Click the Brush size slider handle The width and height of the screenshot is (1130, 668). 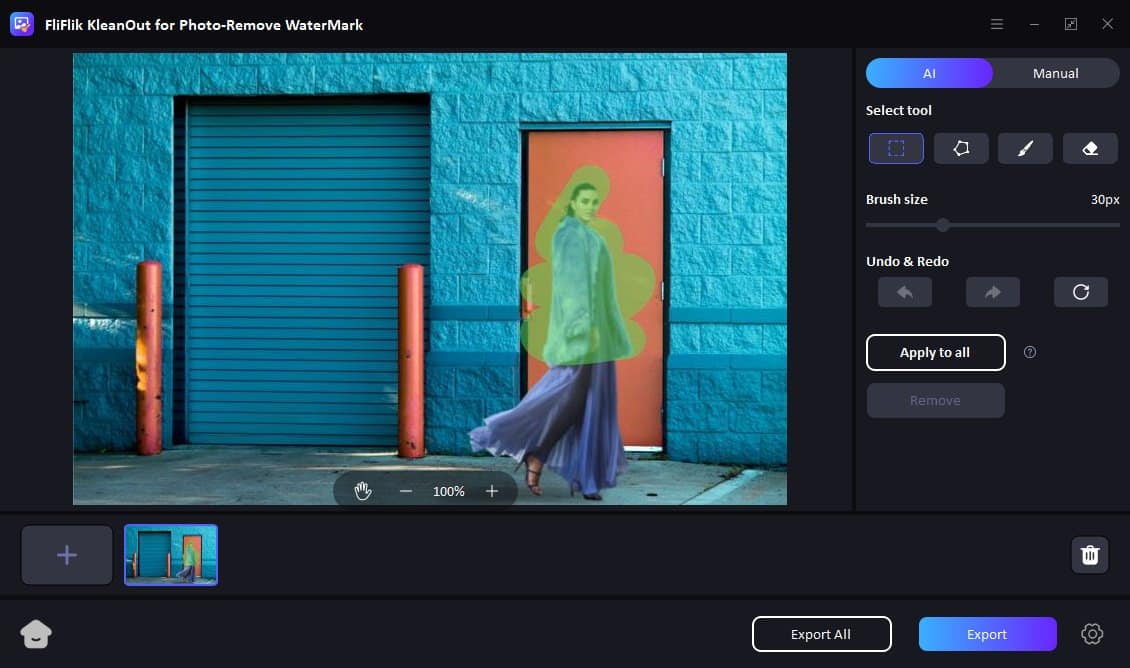click(942, 225)
